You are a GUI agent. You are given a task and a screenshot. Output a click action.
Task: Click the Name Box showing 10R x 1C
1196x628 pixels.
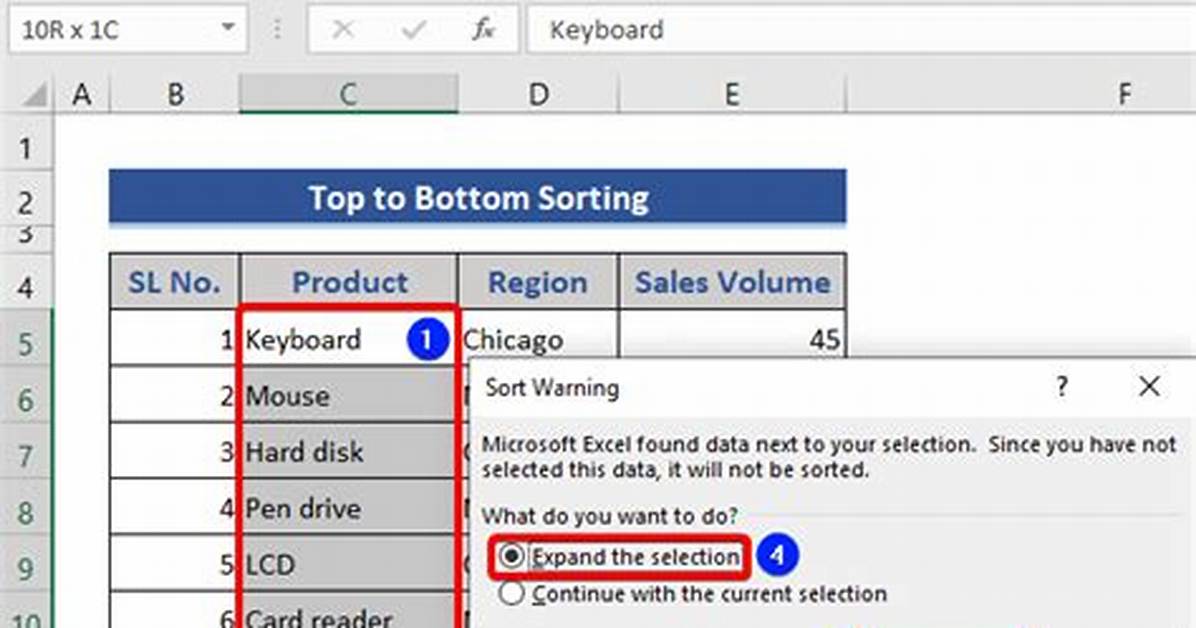pos(128,30)
